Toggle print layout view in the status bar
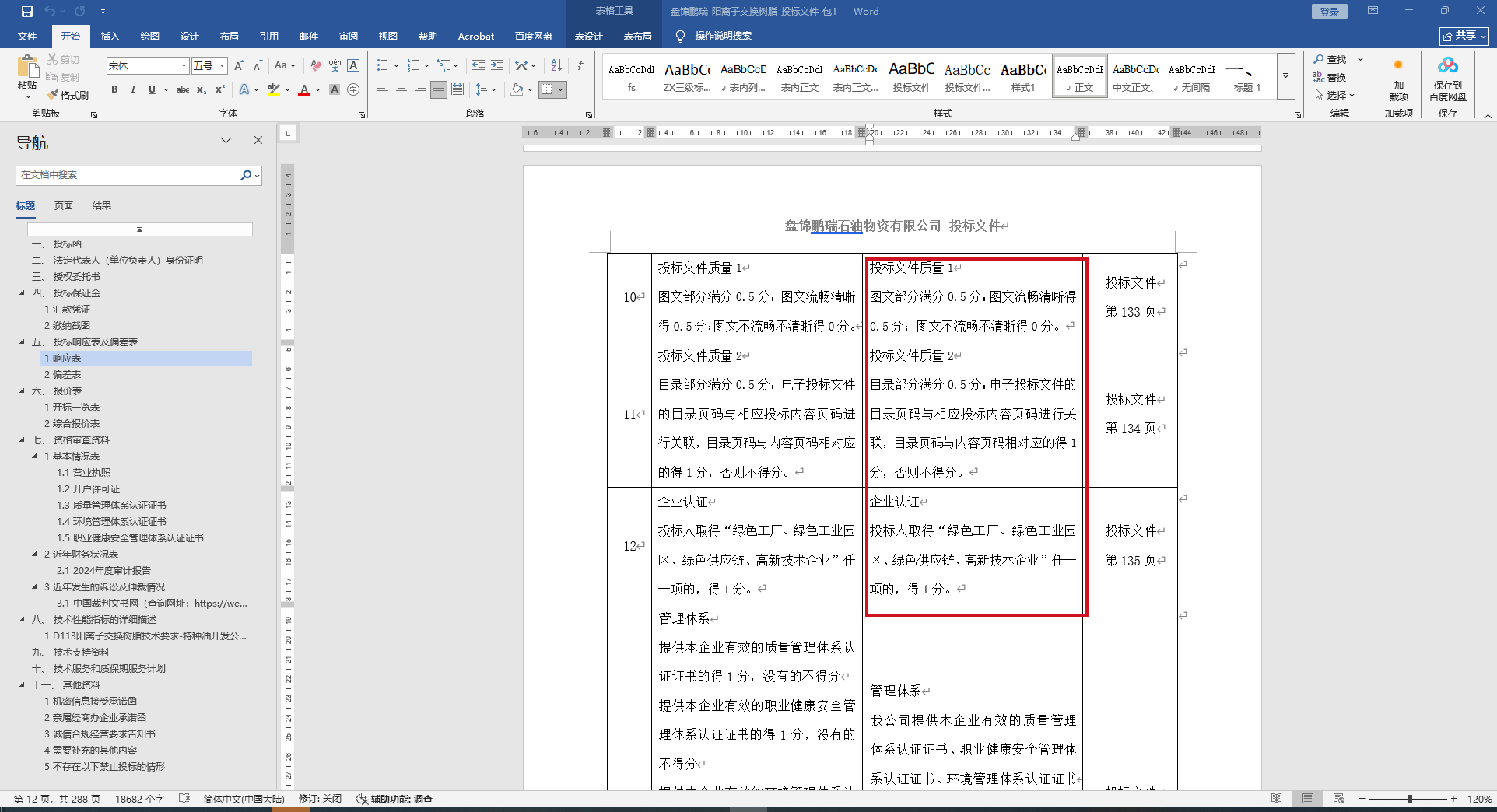 [1307, 799]
